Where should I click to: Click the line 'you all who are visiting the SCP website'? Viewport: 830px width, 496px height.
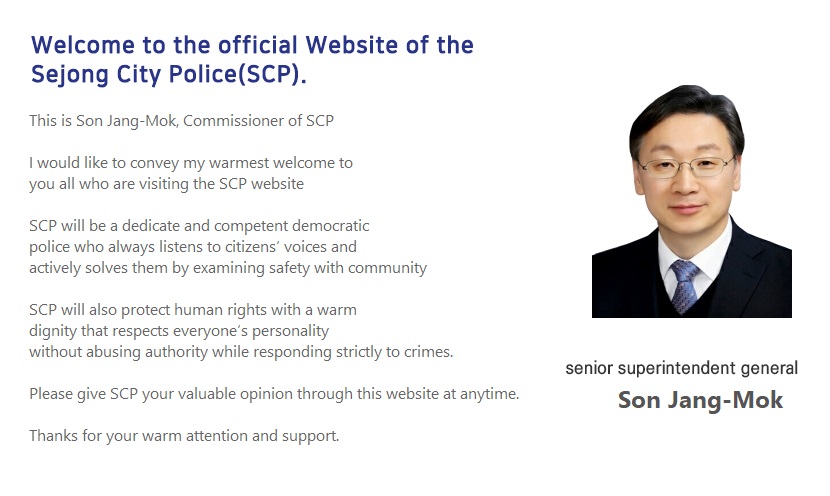[x=166, y=184]
